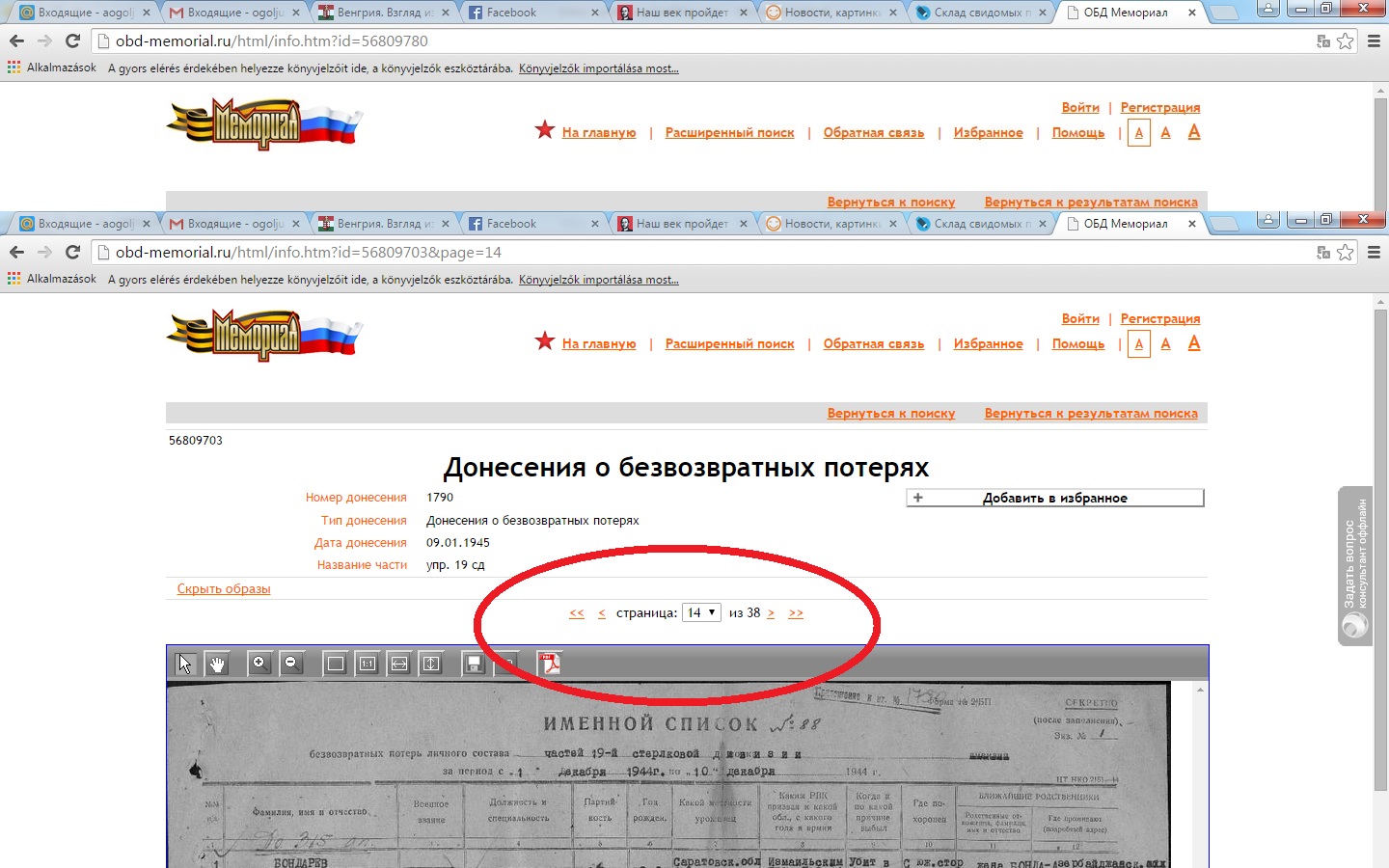
Task: Click Войти in lower window
Action: tap(1080, 318)
